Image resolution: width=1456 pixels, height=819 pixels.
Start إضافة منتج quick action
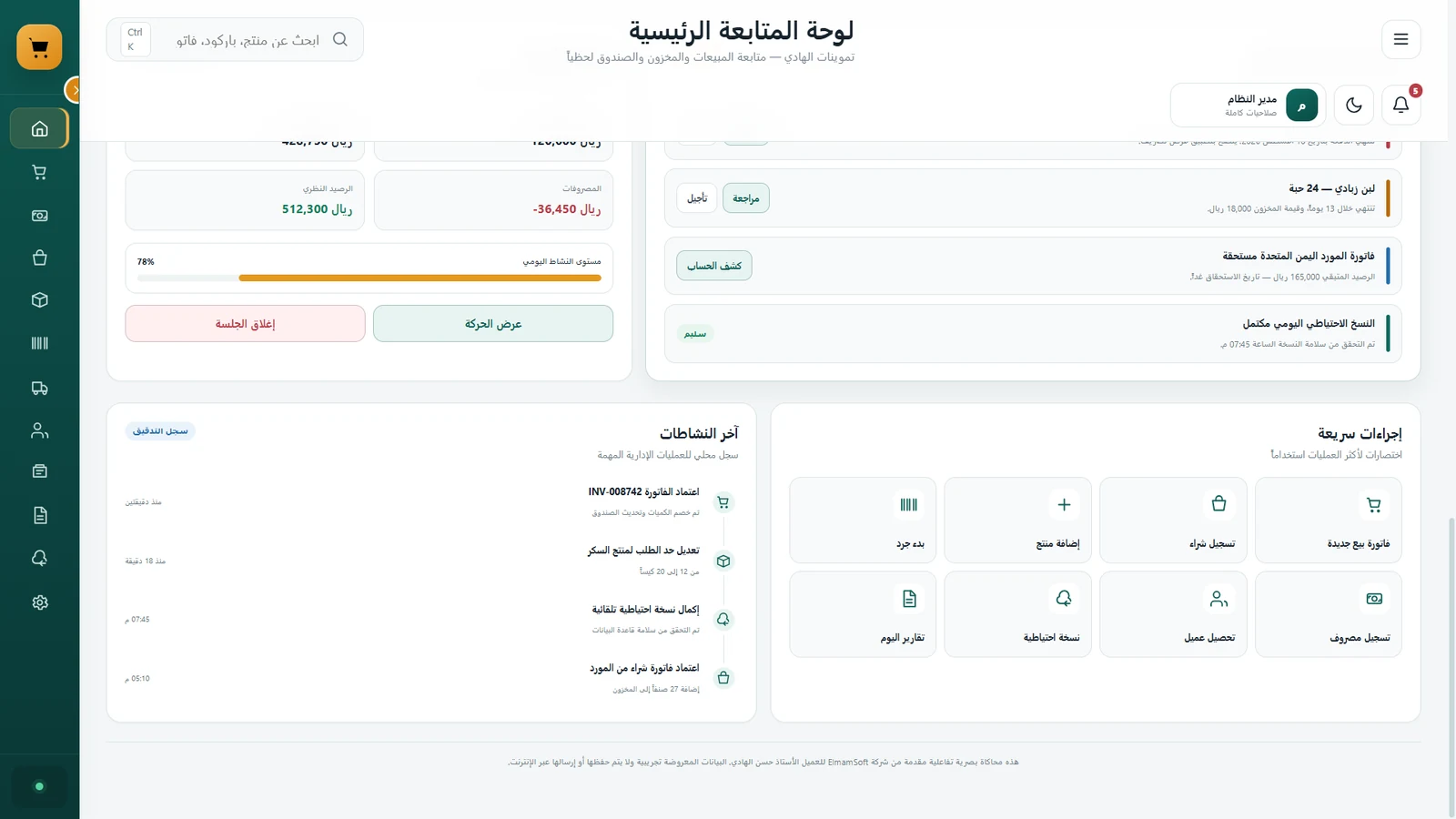coord(1017,520)
